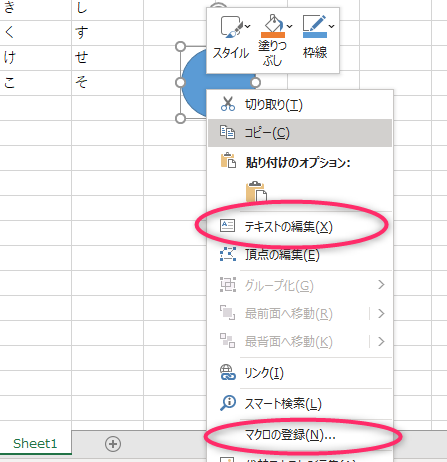Click the リンク globe chain icon
Viewport: 447px width, 462px height.
228,372
